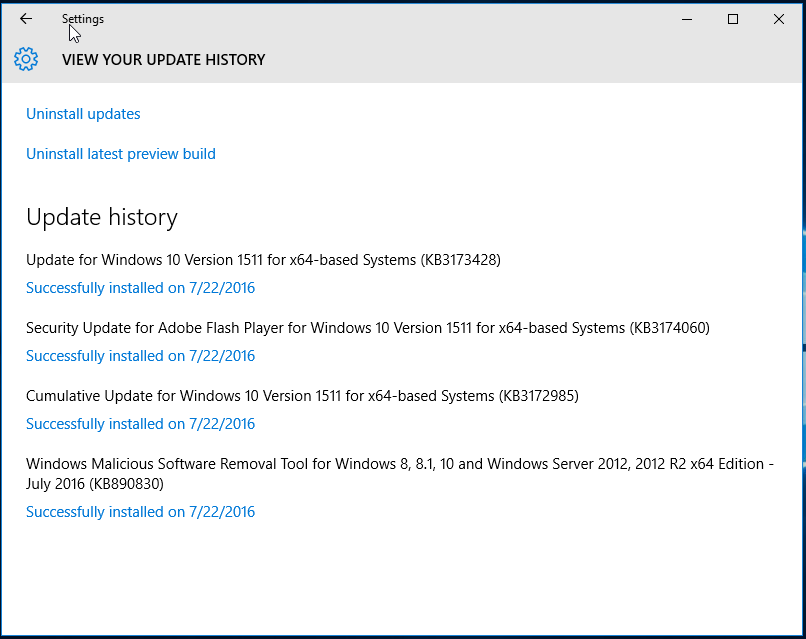The width and height of the screenshot is (806, 639).
Task: Select the Update for Windows 10 KB3173428 title
Action: [263, 260]
